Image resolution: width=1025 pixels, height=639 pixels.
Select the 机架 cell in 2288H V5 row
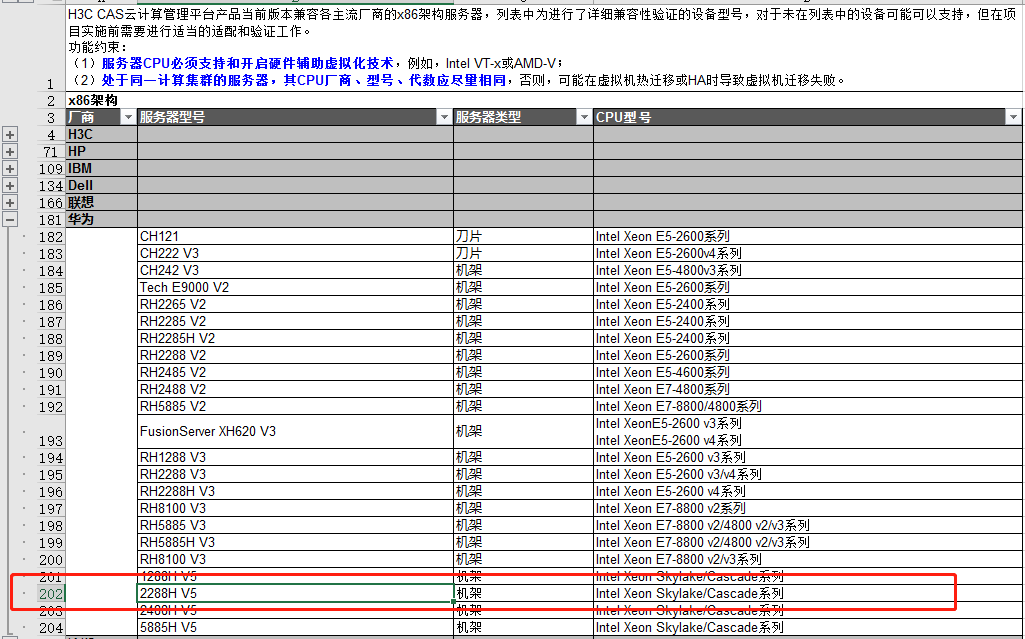click(524, 593)
